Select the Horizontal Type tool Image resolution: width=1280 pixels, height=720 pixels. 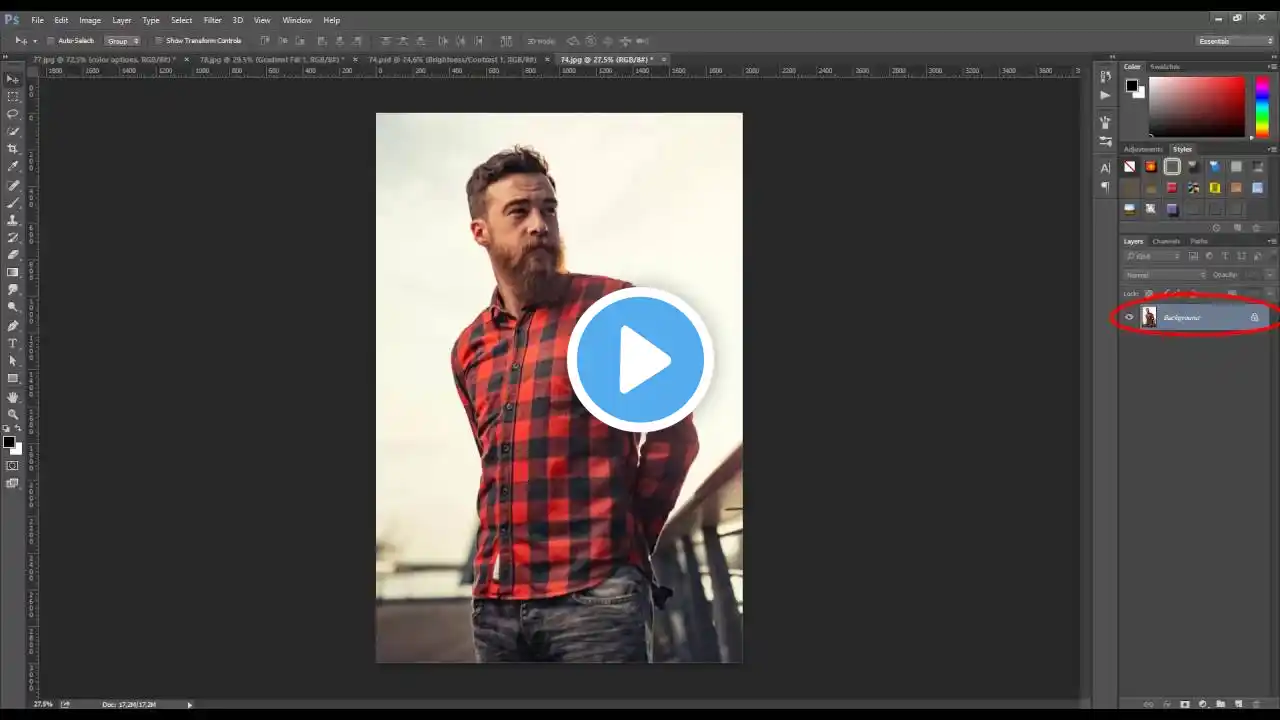click(13, 343)
